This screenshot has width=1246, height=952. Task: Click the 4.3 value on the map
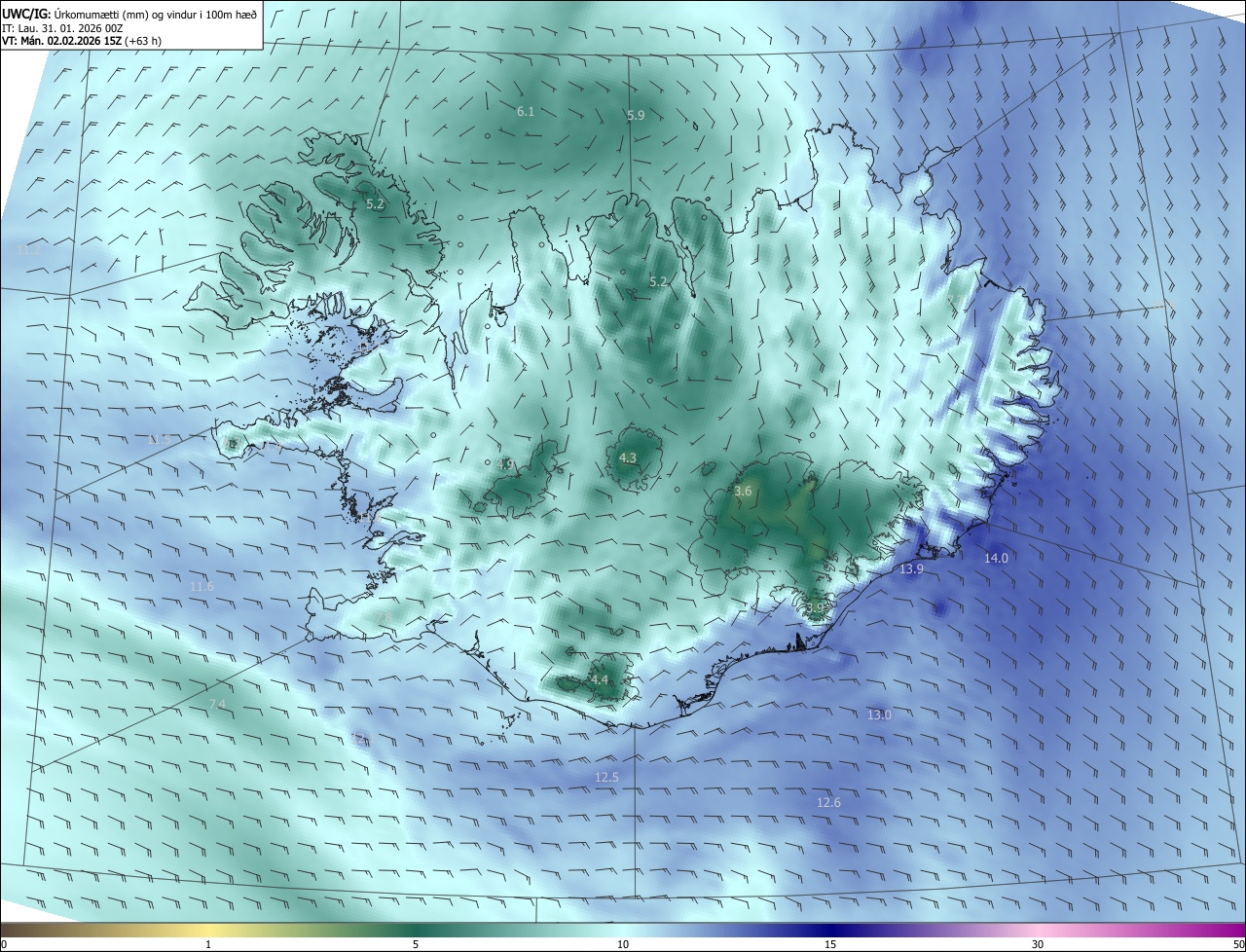(x=628, y=458)
